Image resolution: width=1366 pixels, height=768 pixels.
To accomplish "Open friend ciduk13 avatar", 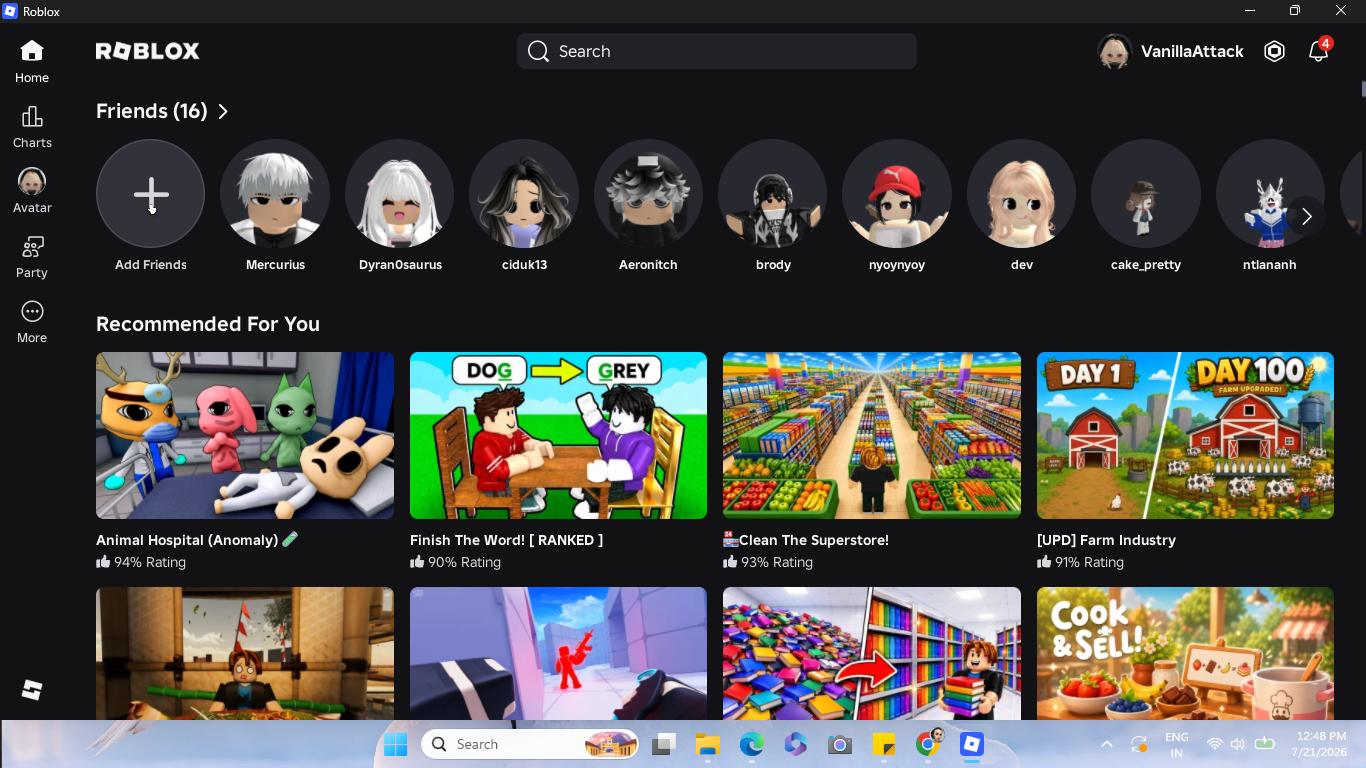I will (524, 193).
